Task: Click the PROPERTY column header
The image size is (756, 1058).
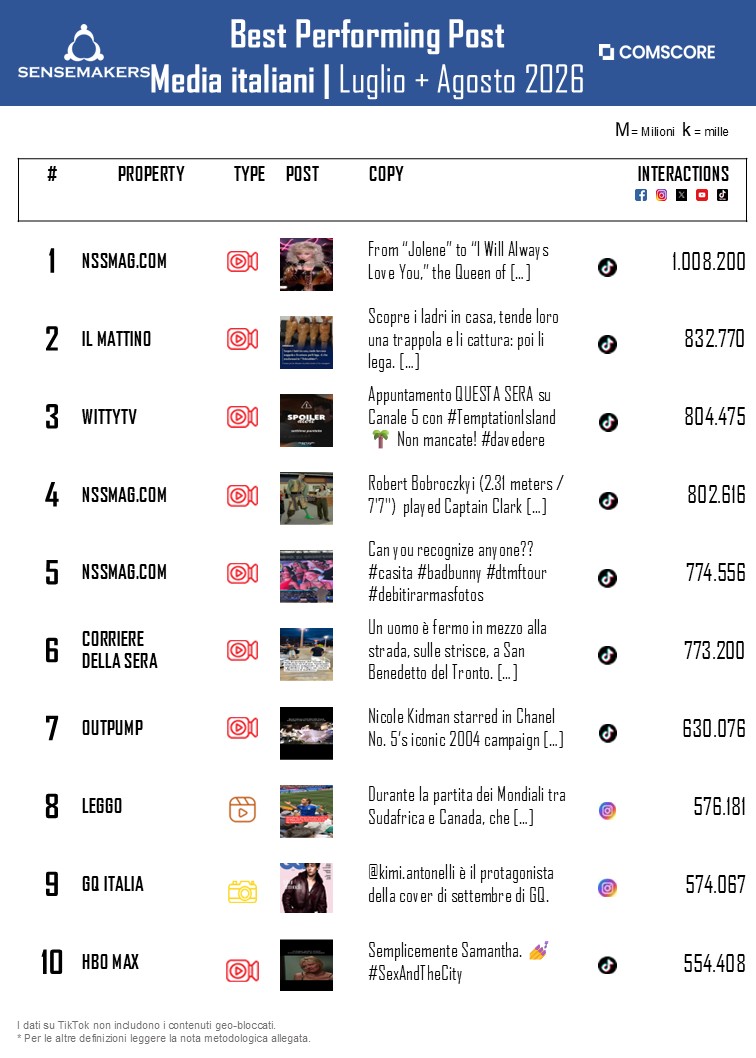Action: click(x=151, y=174)
